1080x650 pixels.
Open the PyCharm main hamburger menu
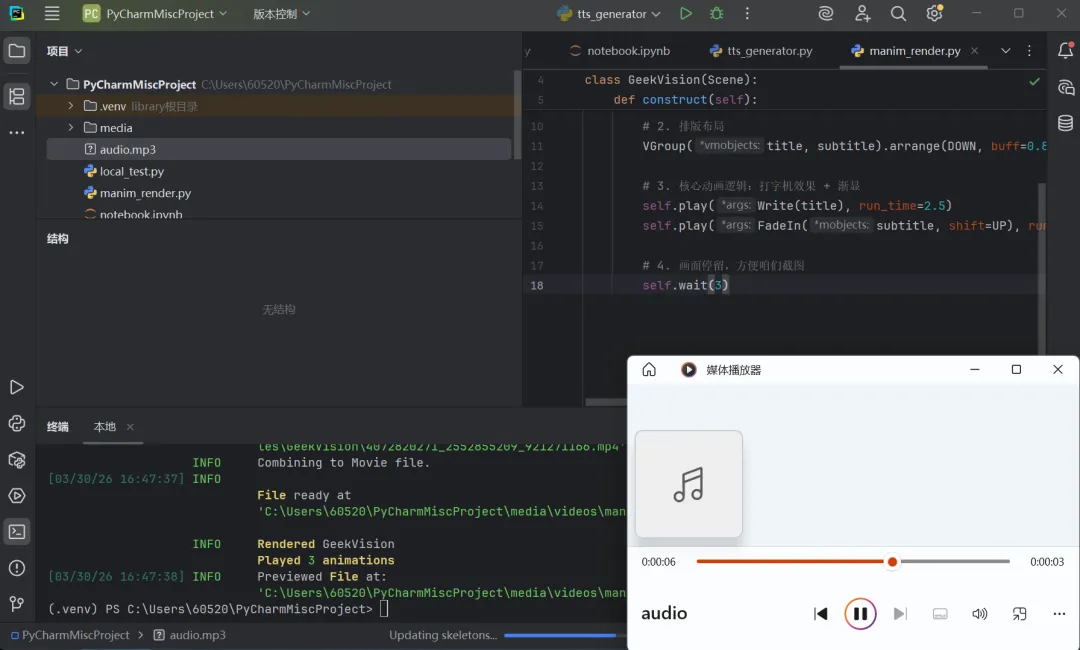pos(52,13)
